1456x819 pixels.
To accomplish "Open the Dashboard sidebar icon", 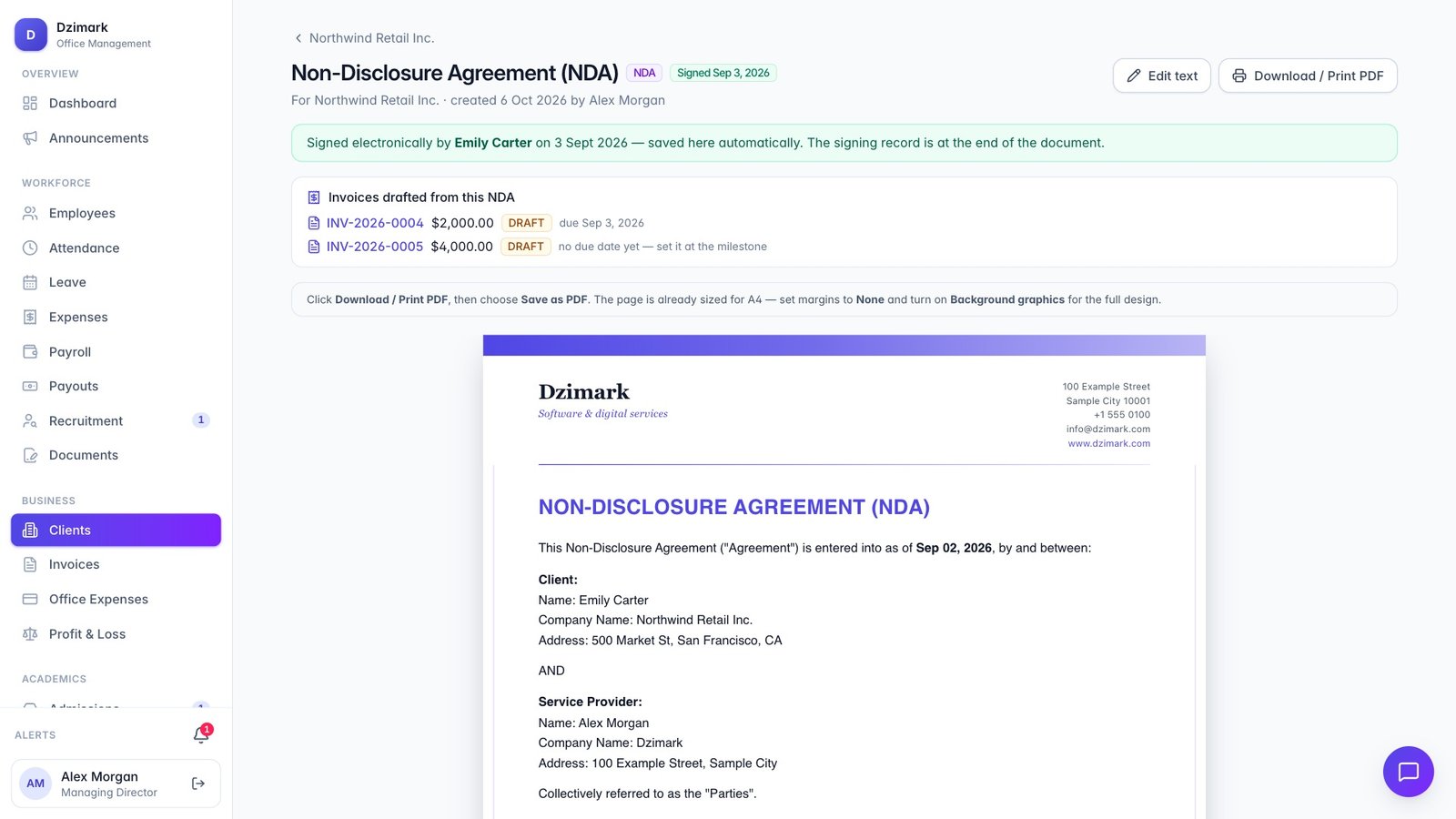I will tap(30, 103).
